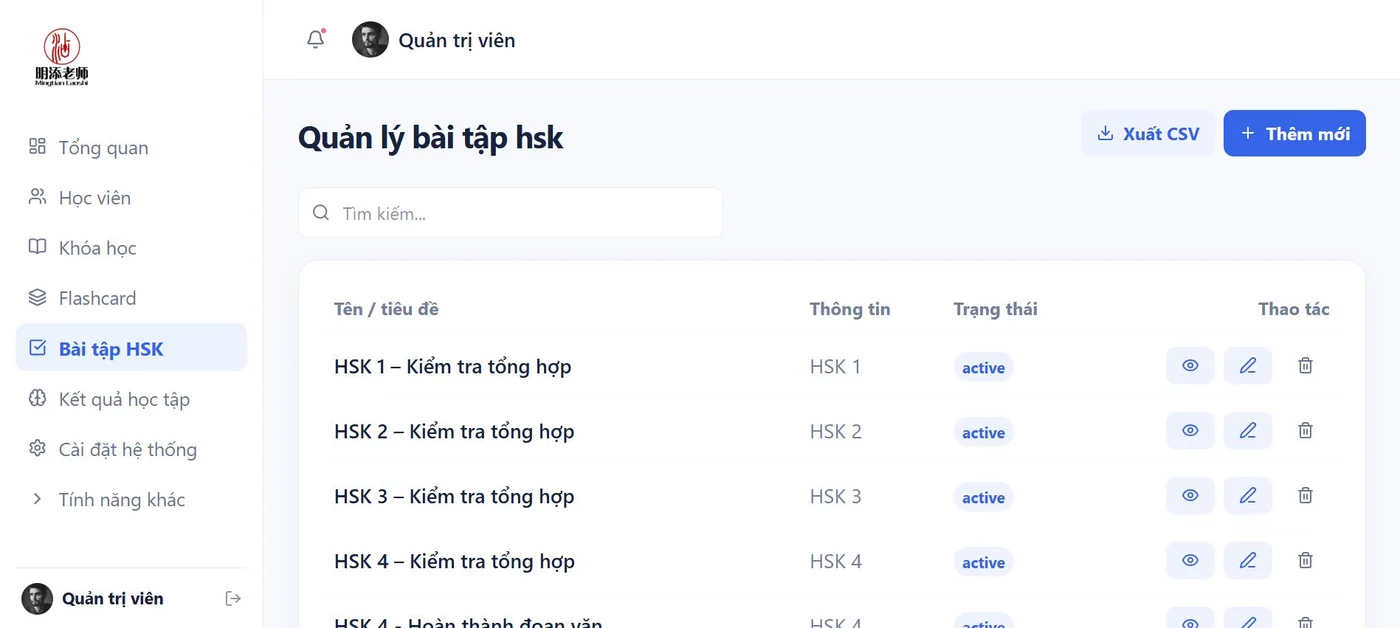The height and width of the screenshot is (628, 1400).
Task: Open Cài đặt hệ thống settings
Action: click(131, 449)
